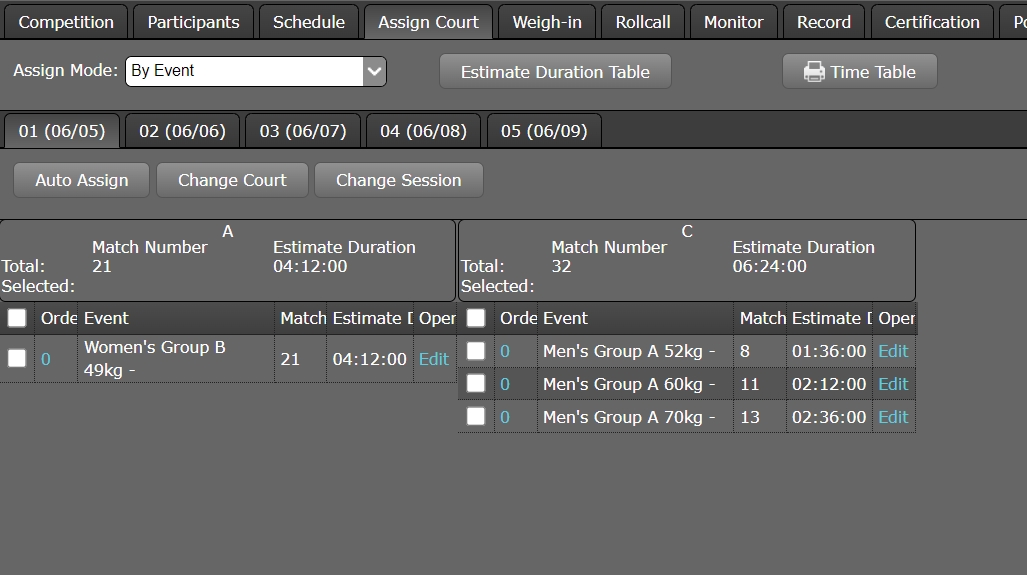Go to the Certification tab
The height and width of the screenshot is (575, 1027).
tap(932, 22)
